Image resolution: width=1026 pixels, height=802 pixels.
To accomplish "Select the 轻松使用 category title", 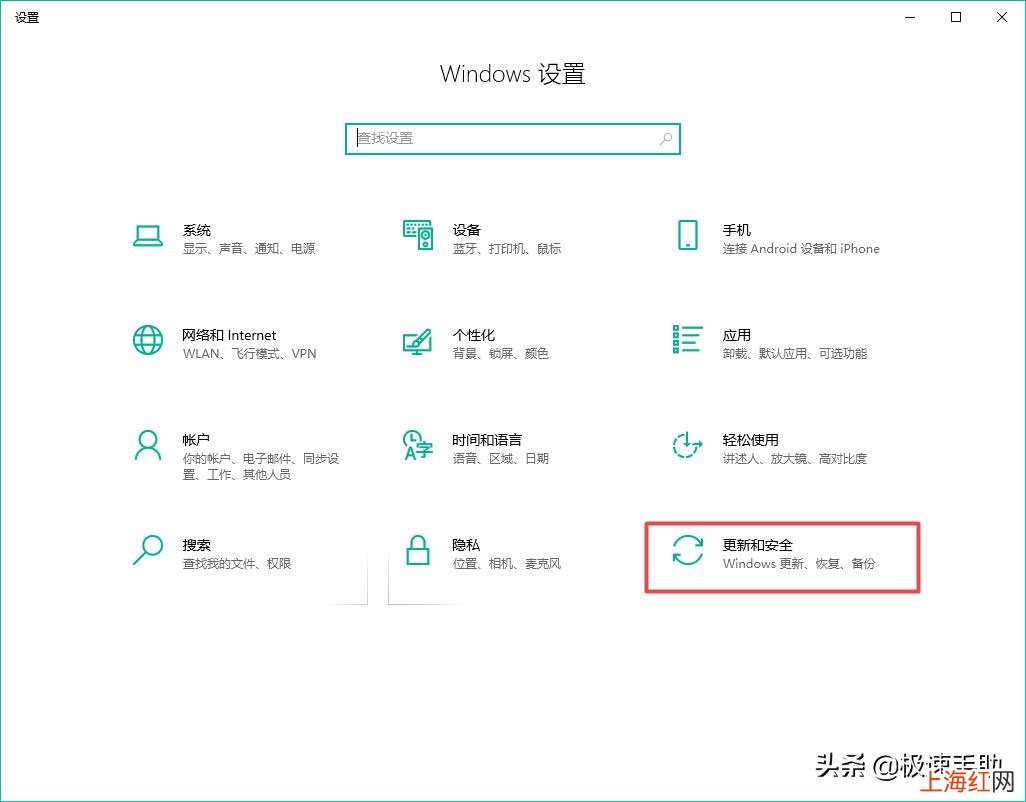I will (x=751, y=440).
